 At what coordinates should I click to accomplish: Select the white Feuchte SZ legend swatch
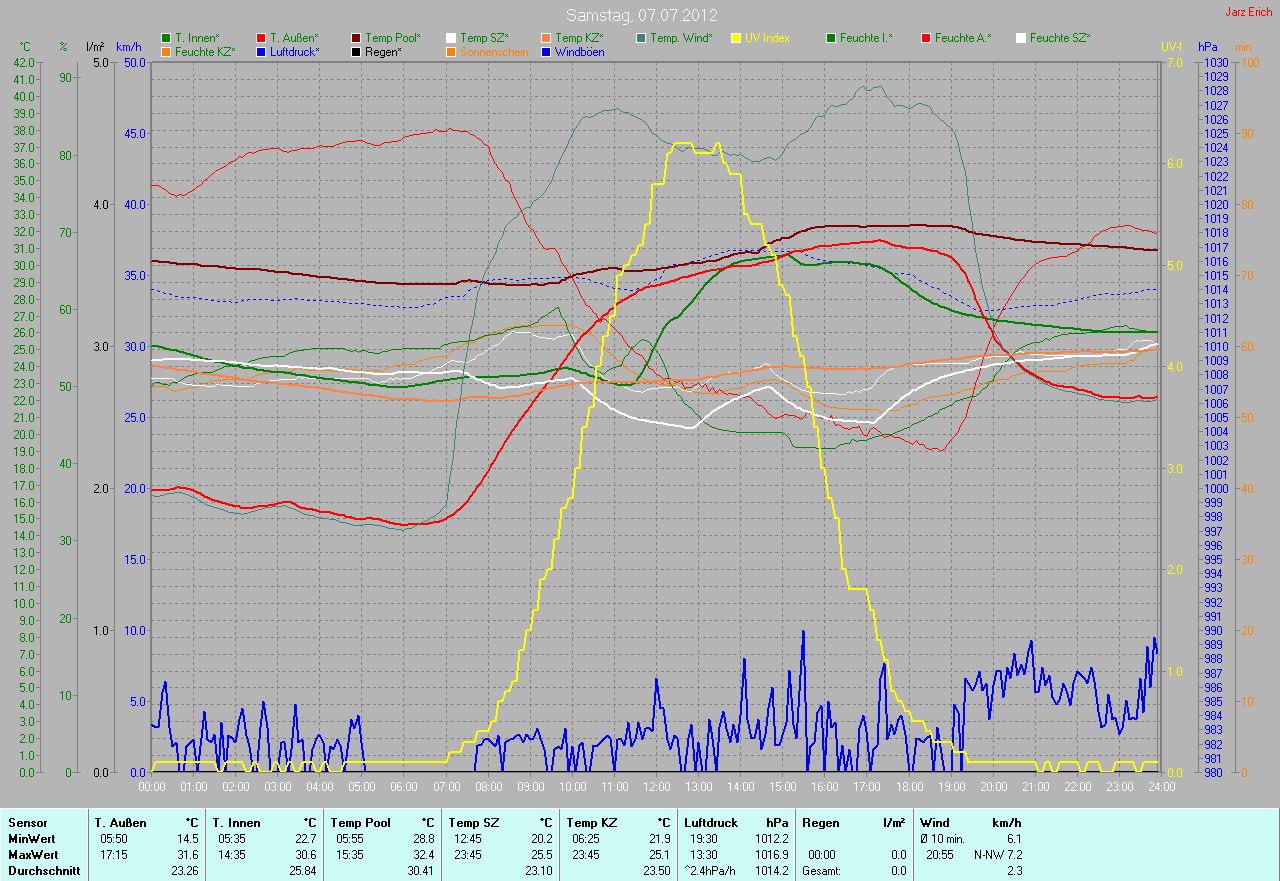coord(1021,38)
